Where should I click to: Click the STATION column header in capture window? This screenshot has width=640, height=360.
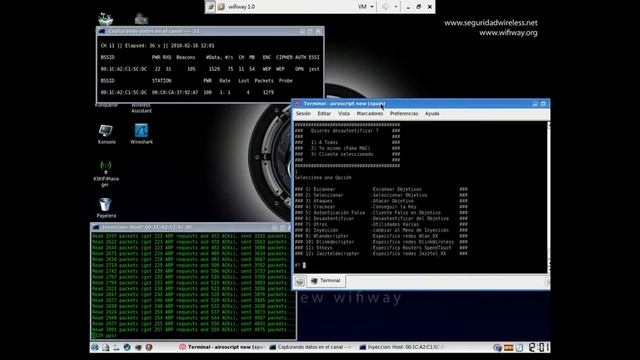[x=162, y=81]
